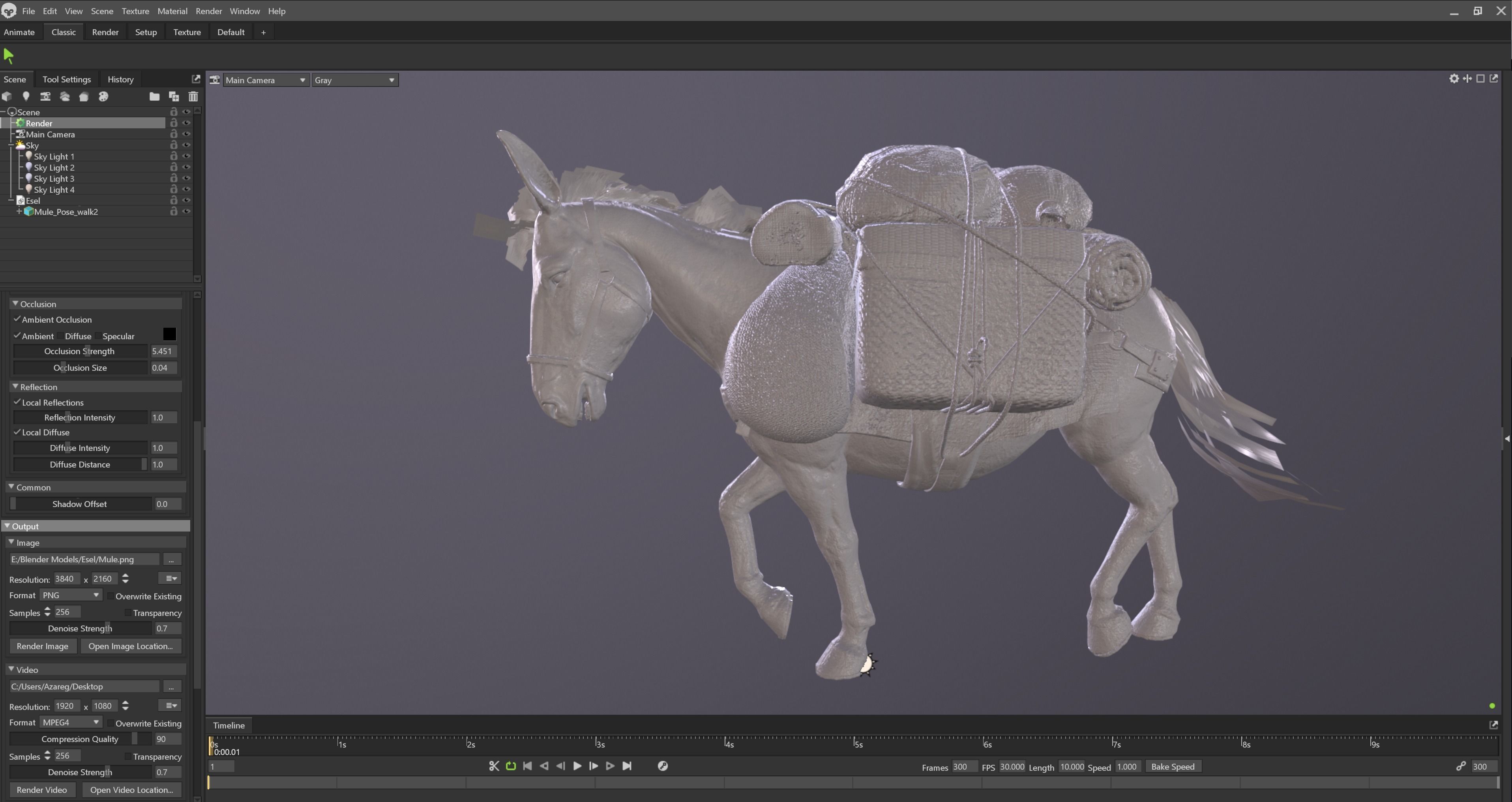Viewport: 1512px width, 802px height.
Task: Switch to the Animate workspace tab
Action: 19,32
